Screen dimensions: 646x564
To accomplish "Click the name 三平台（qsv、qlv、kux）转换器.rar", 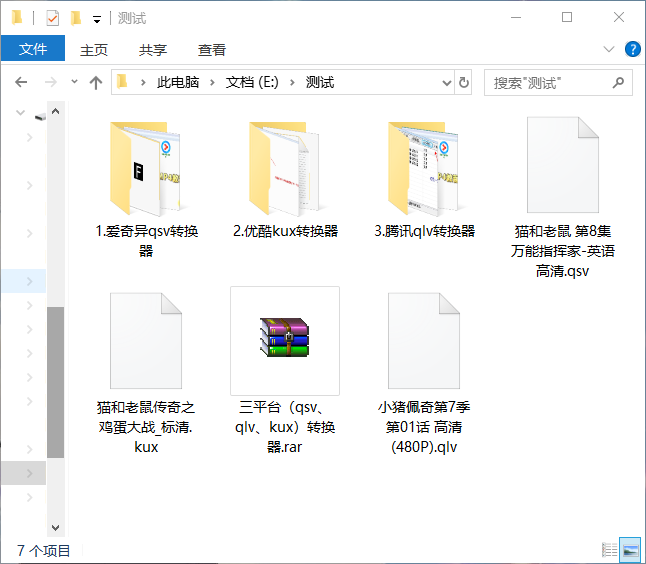I will pos(285,427).
